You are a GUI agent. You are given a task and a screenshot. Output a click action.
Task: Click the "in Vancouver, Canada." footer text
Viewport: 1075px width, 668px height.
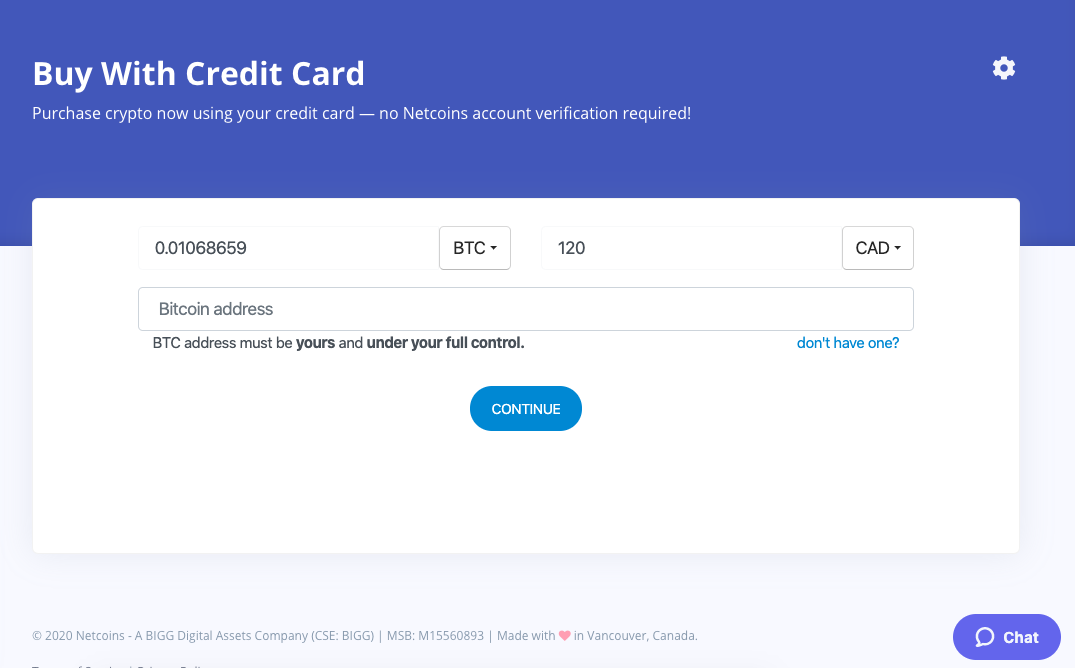coord(636,635)
